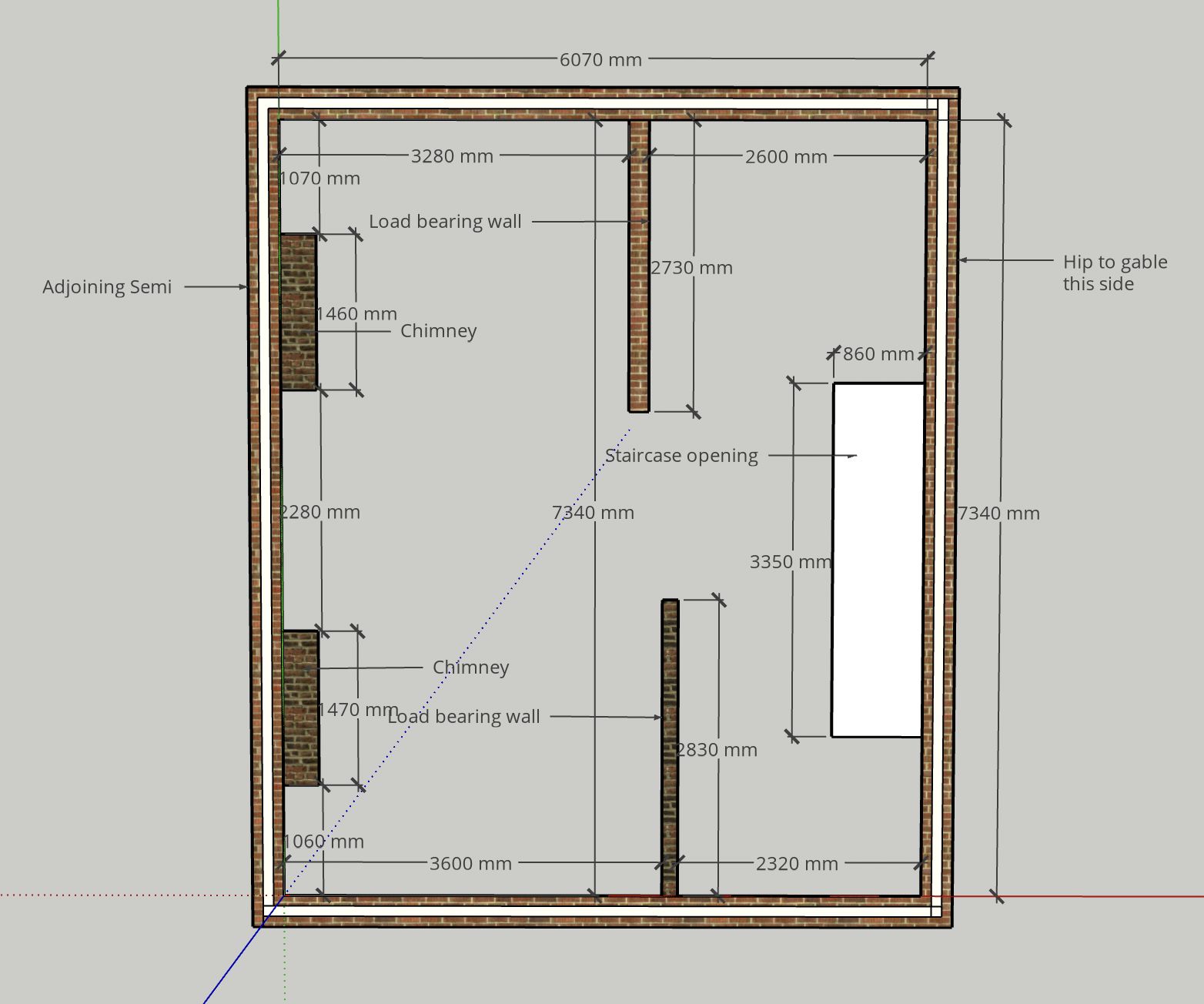
Task: Select the 3350 mm staircase dimension
Action: coord(790,561)
